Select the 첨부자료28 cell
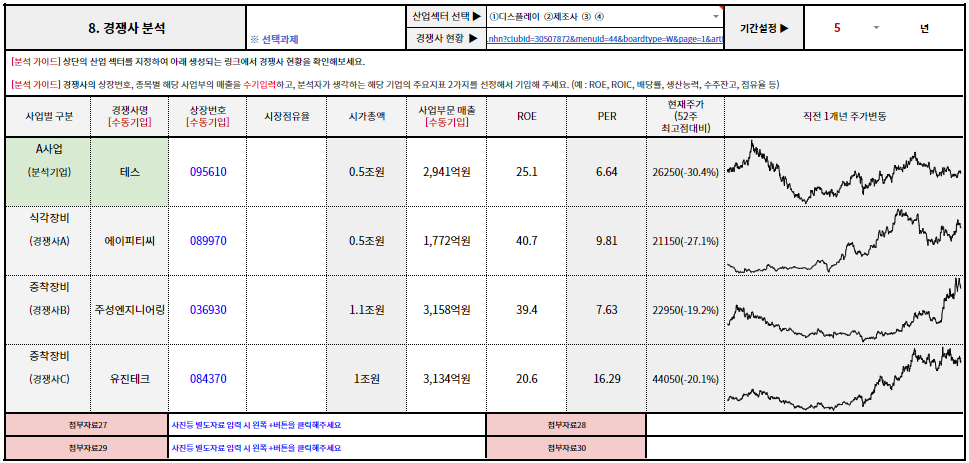 point(566,425)
